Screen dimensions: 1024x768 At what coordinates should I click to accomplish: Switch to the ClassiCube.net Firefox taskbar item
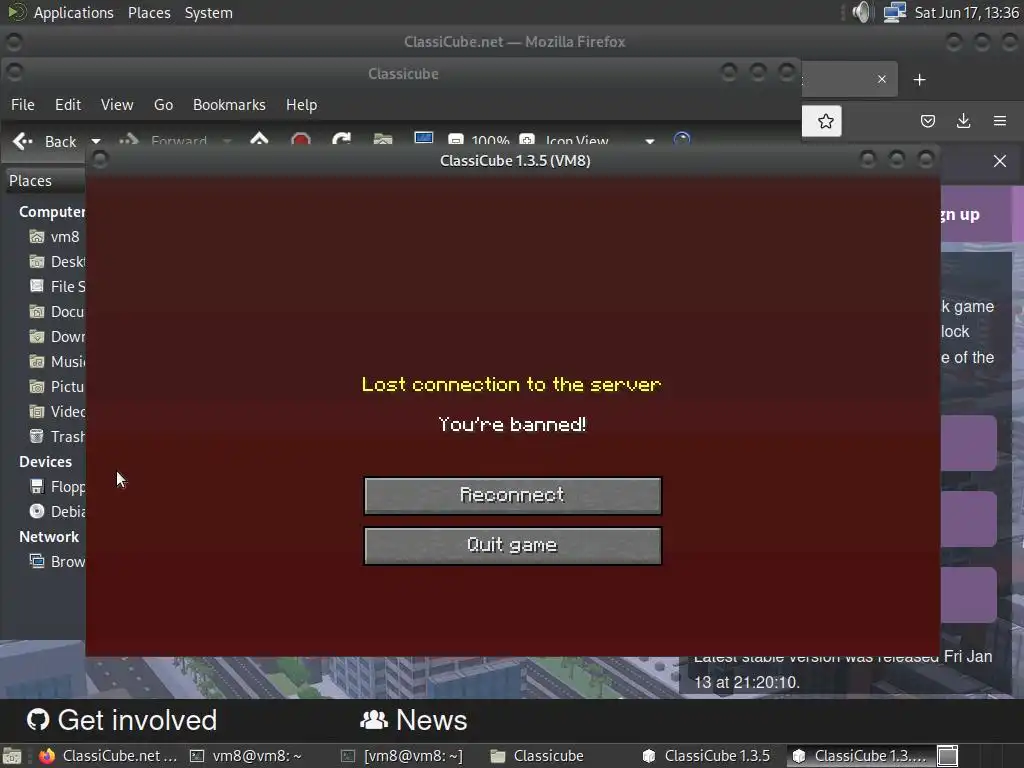click(x=108, y=756)
